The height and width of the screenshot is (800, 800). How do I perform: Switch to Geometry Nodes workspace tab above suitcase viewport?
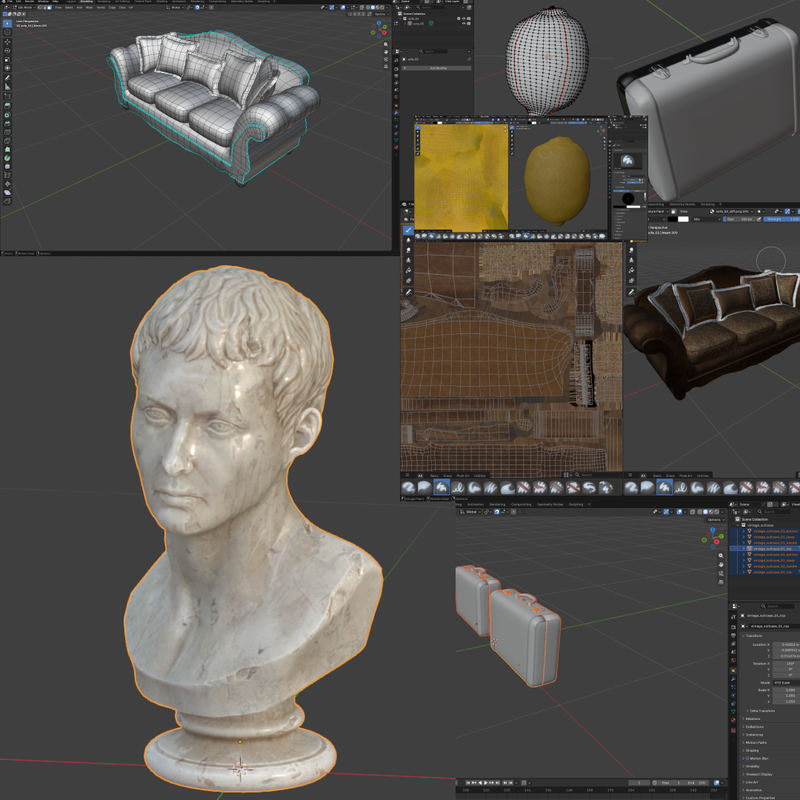[x=550, y=505]
